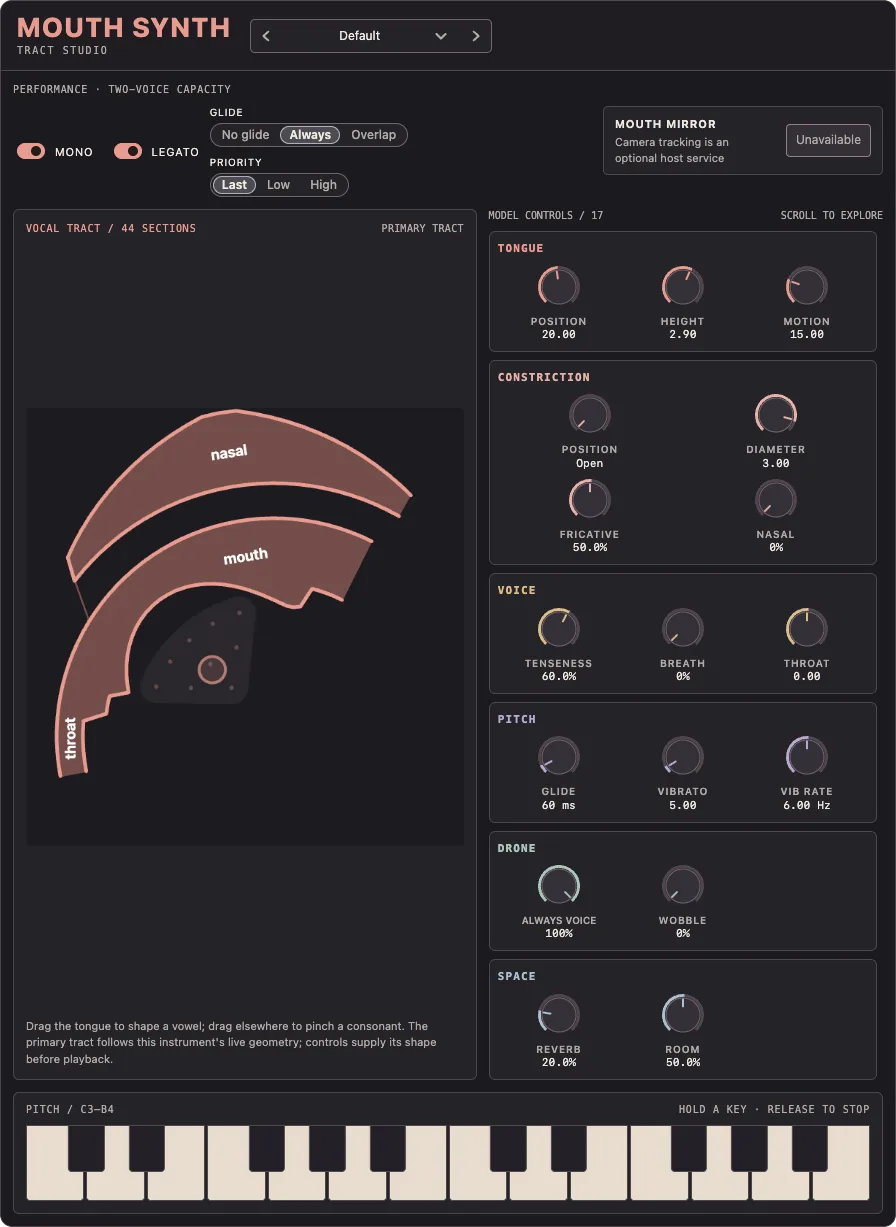Click the FRICATIVE knob
This screenshot has height=1227, width=896.
point(590,499)
